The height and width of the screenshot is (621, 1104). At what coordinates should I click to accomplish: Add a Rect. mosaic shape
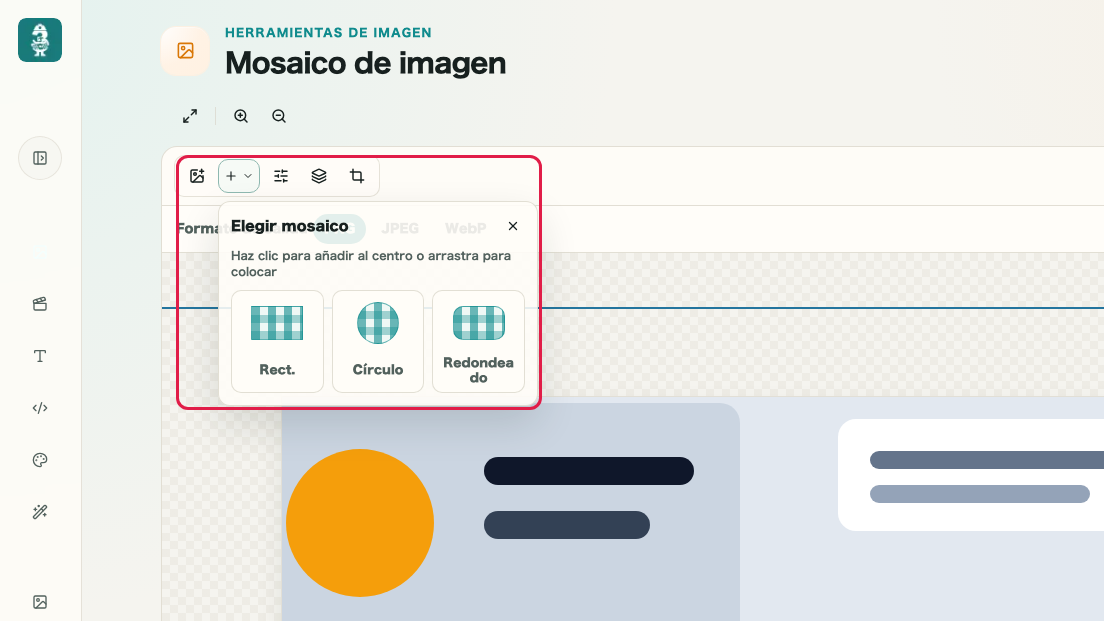(277, 341)
